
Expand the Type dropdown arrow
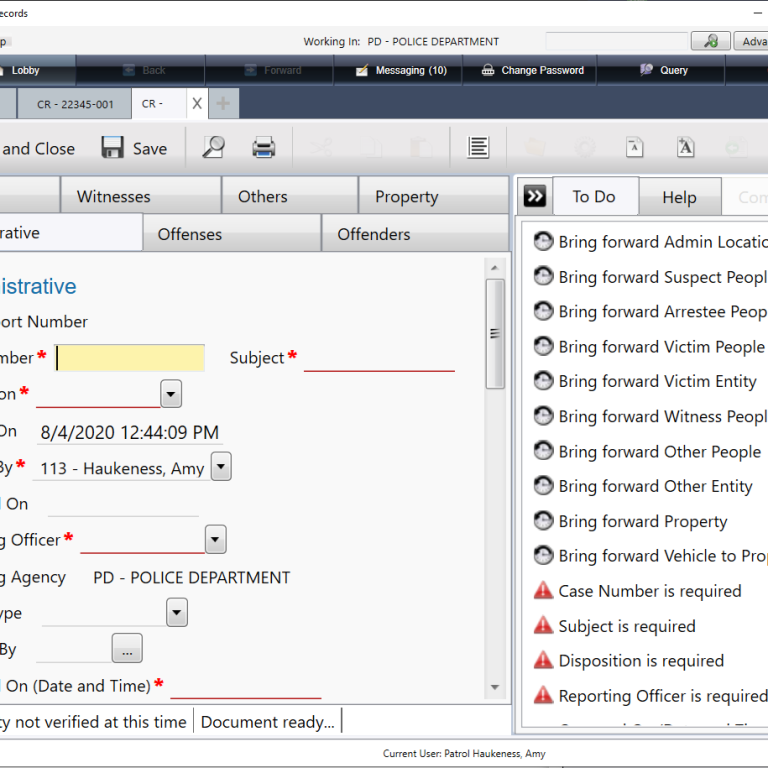(177, 612)
